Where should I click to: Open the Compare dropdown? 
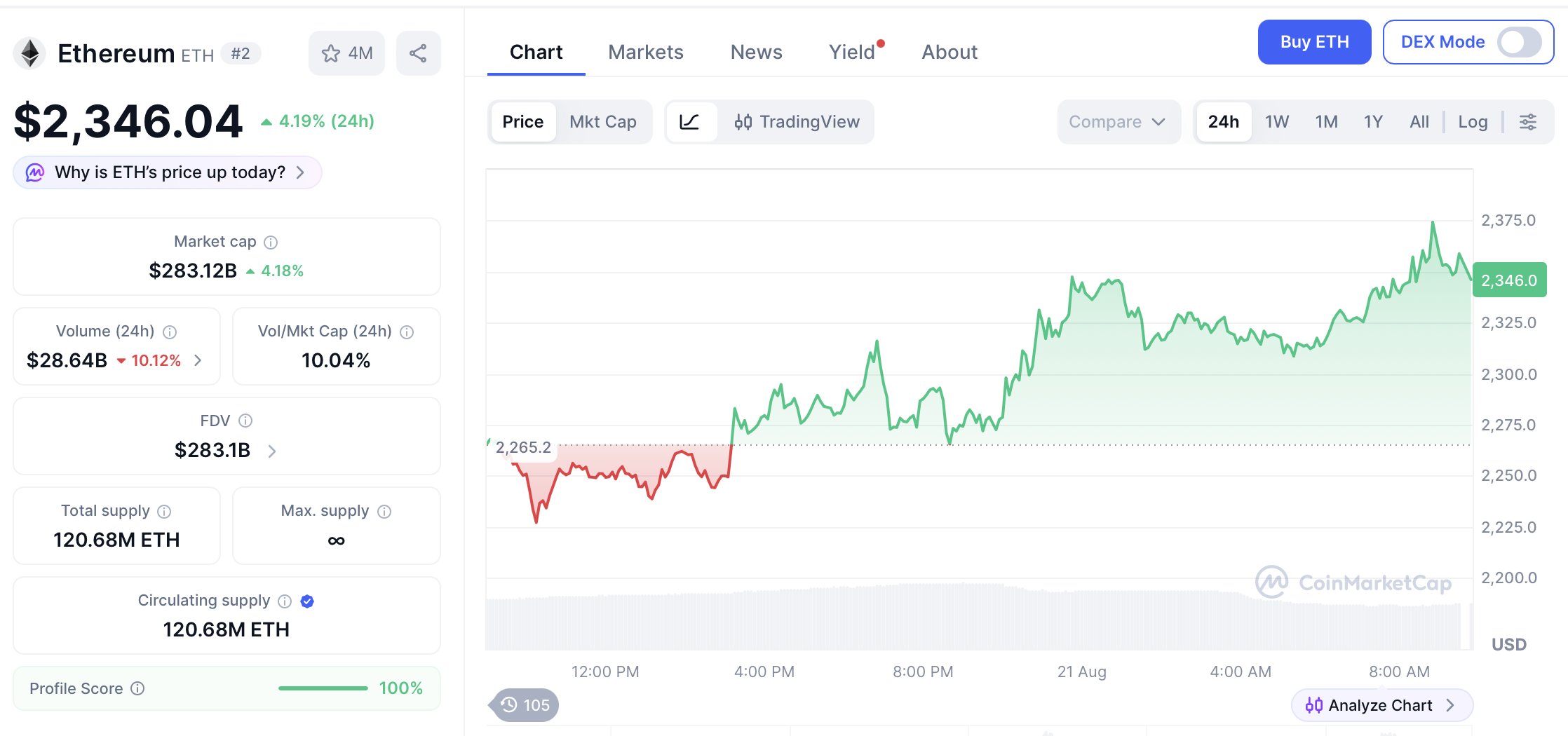point(1118,122)
